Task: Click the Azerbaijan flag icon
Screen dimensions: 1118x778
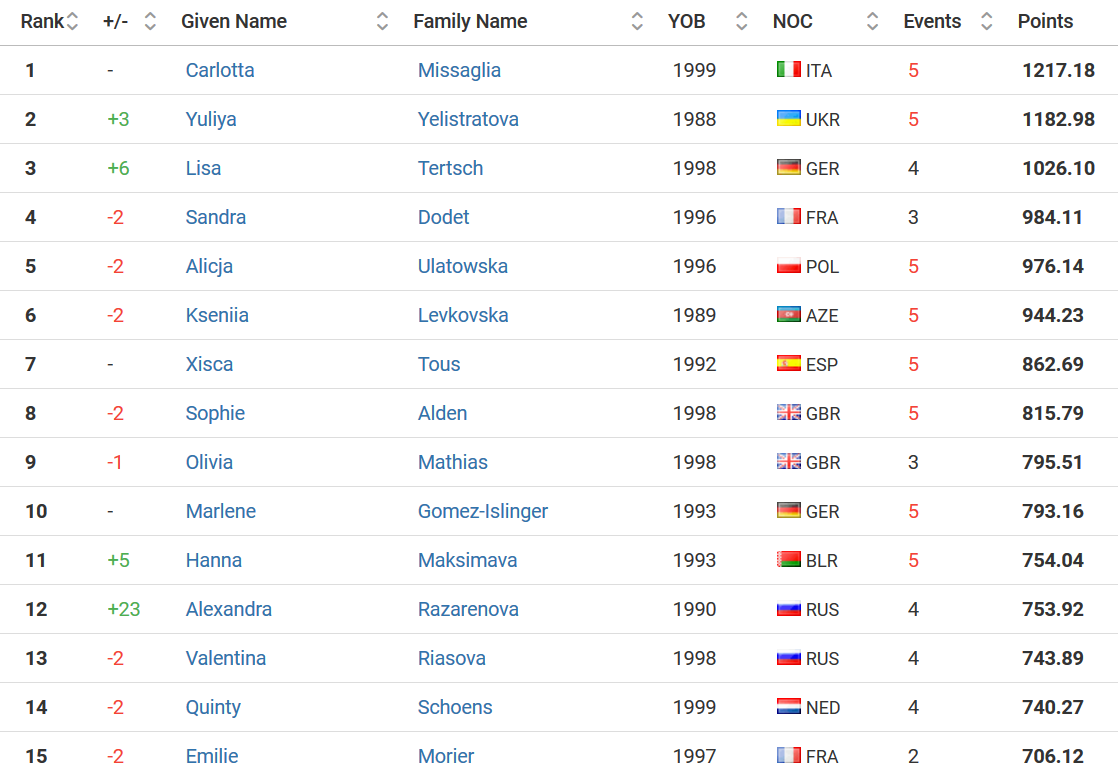Action: click(x=789, y=314)
